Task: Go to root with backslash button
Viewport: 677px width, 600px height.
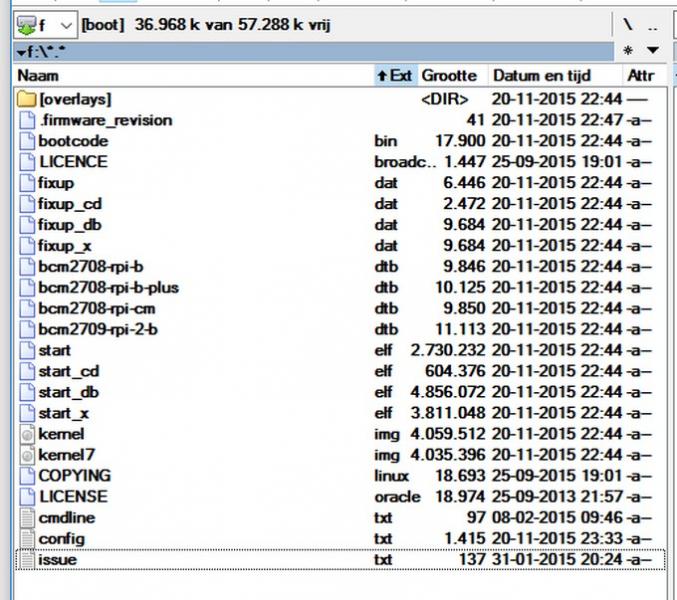Action: [628, 23]
